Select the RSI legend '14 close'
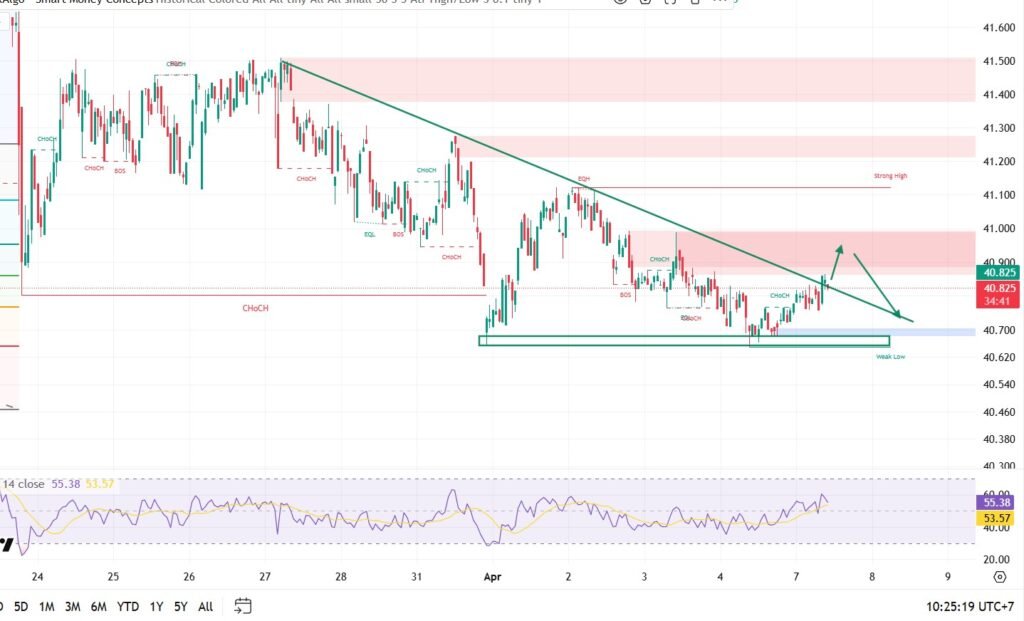Image resolution: width=1024 pixels, height=621 pixels. pos(24,484)
